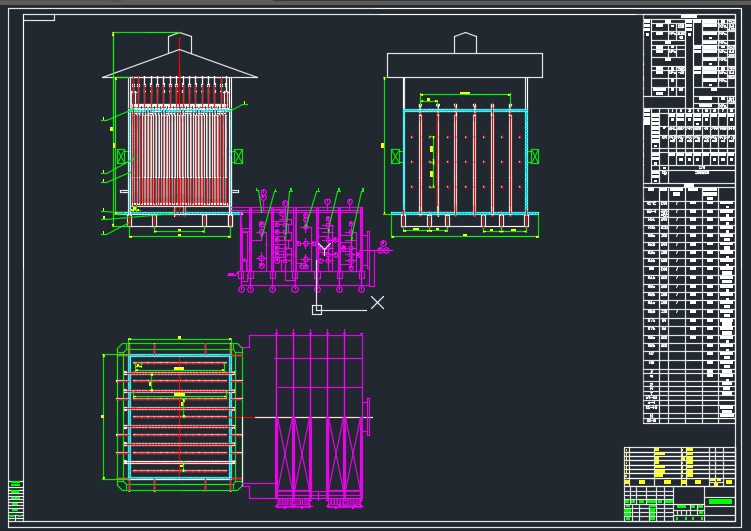Select green crossed-box symbol left of side elevation
751x531 pixels.
tap(395, 156)
